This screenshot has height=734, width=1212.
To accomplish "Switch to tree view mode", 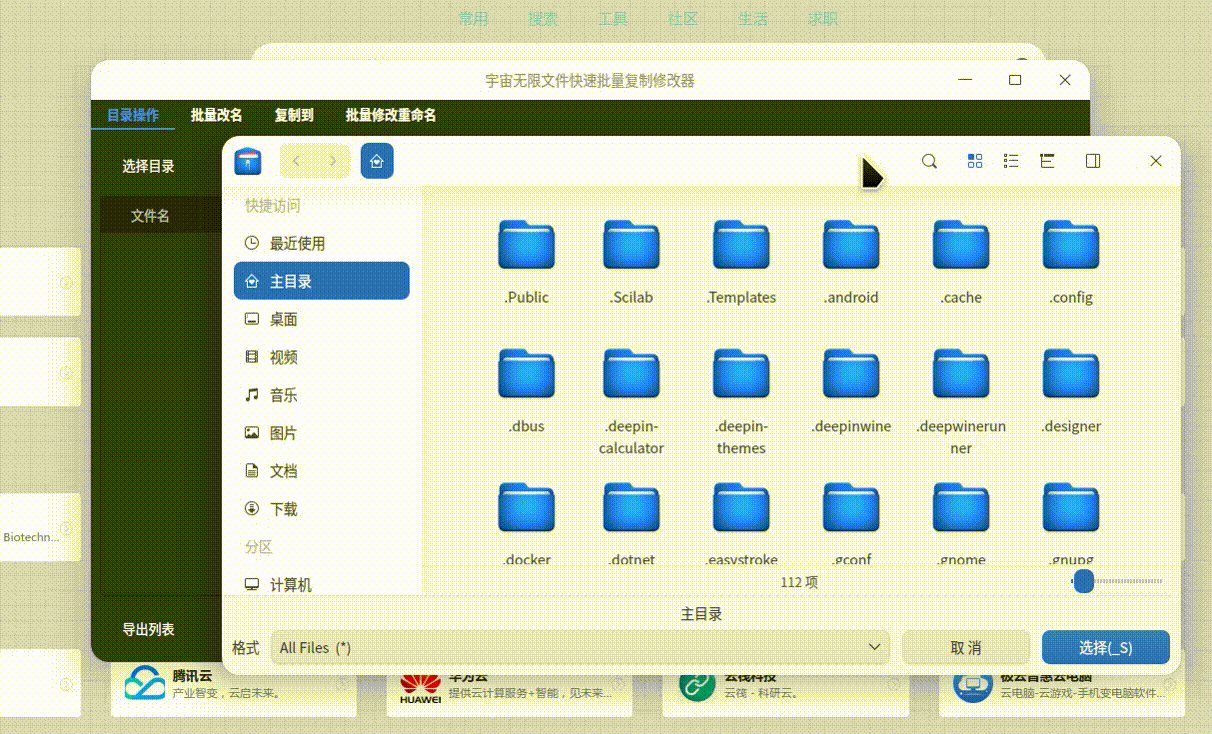I will click(x=1048, y=161).
